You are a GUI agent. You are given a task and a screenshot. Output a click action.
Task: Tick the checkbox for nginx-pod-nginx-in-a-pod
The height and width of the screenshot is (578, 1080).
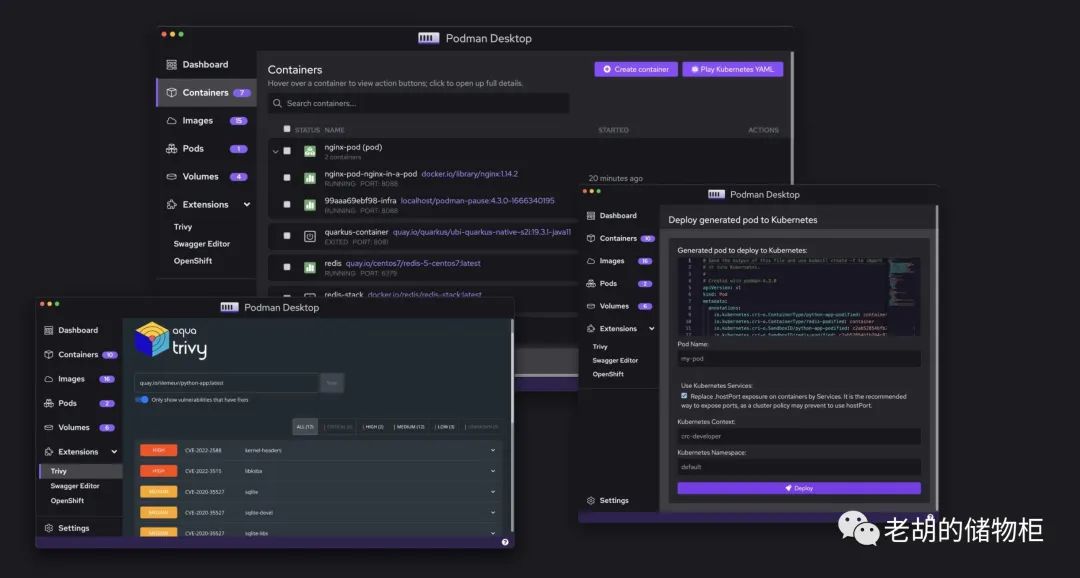287,178
